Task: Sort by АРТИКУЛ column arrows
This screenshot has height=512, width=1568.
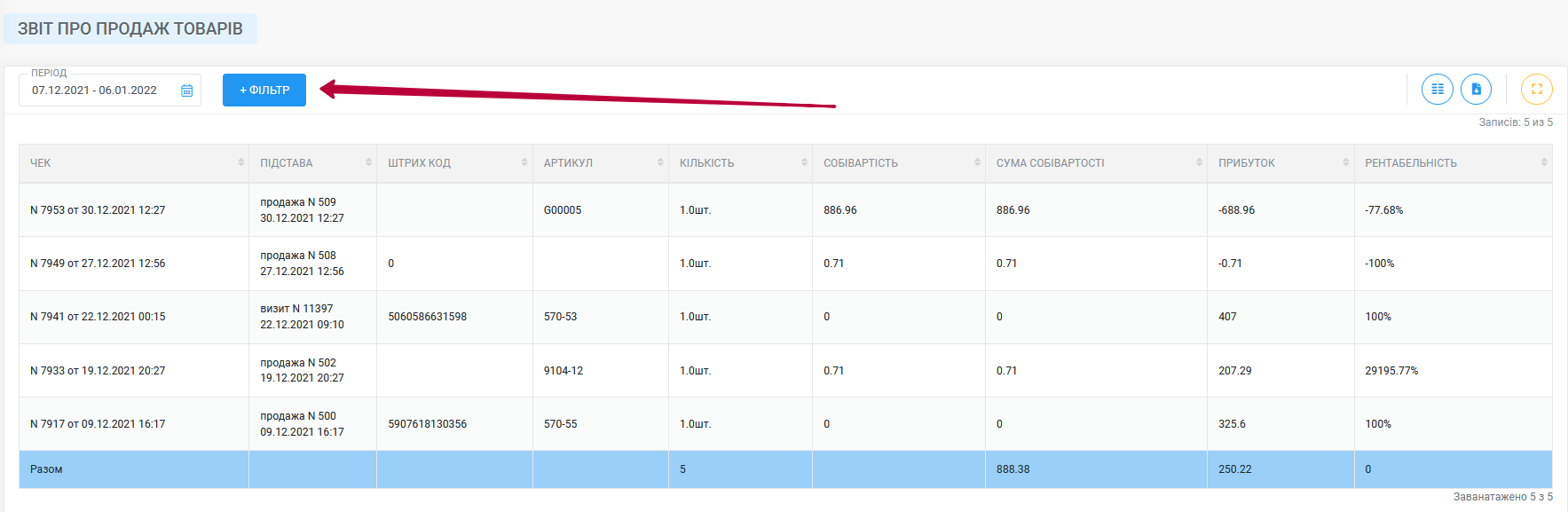Action: coord(660,162)
